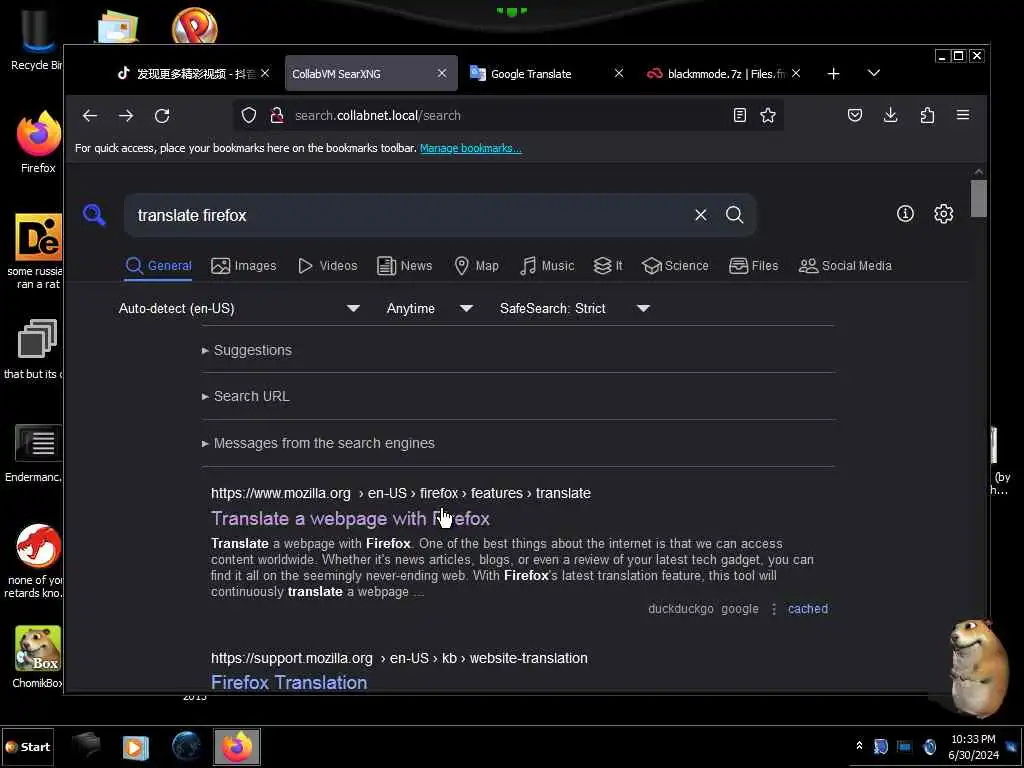Click the Firefox taskbar button
Screen dimensions: 1024x768
237,746
